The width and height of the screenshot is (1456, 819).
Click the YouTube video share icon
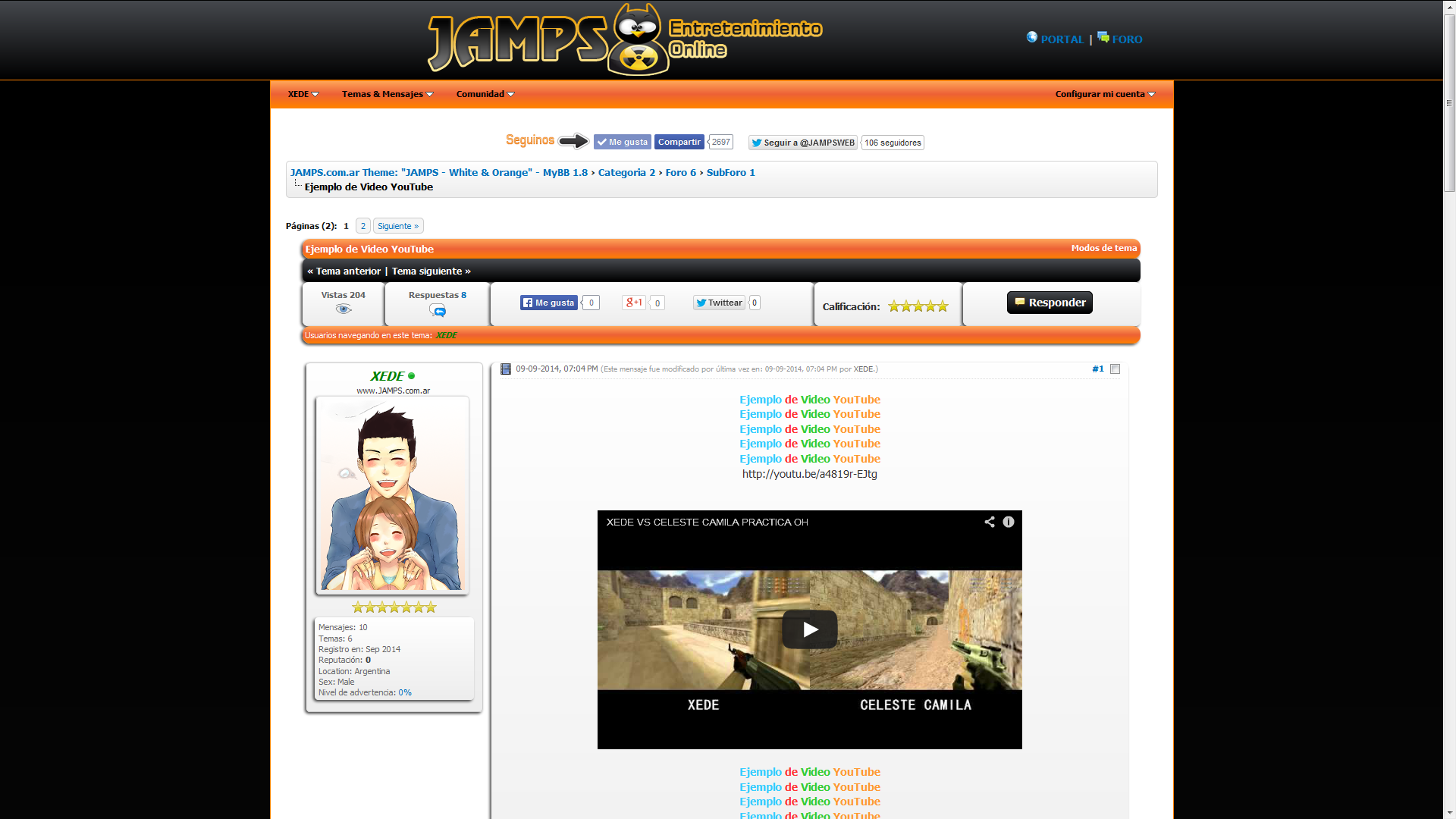click(x=990, y=522)
